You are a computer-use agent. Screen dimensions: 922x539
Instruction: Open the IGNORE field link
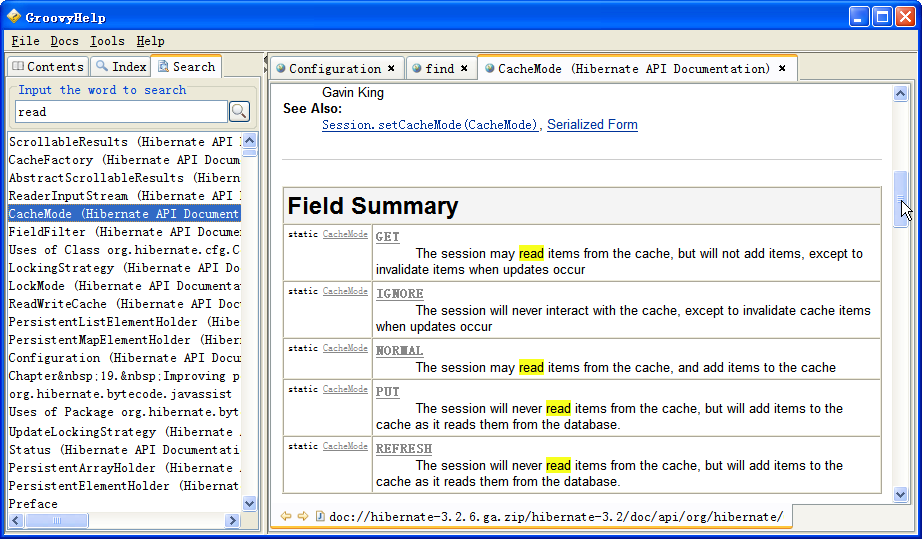(400, 294)
